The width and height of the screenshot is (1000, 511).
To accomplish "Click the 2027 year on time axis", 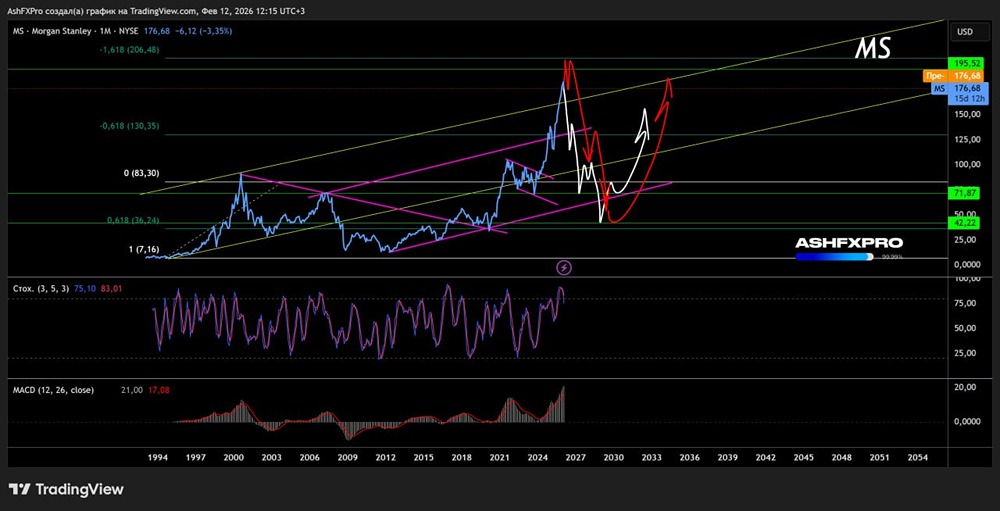I will [x=575, y=458].
